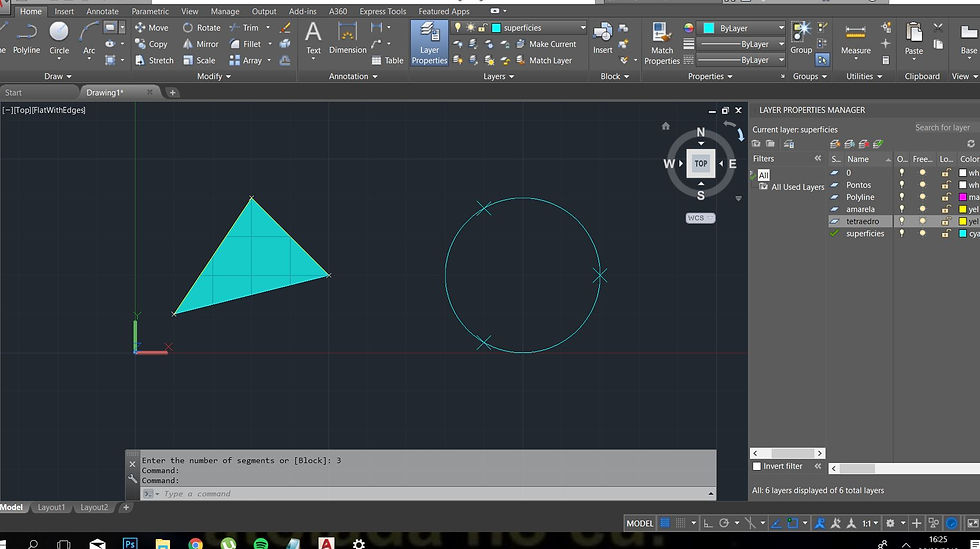The image size is (980, 549).
Task: Toggle Freeze for layer Polyline
Action: point(922,197)
